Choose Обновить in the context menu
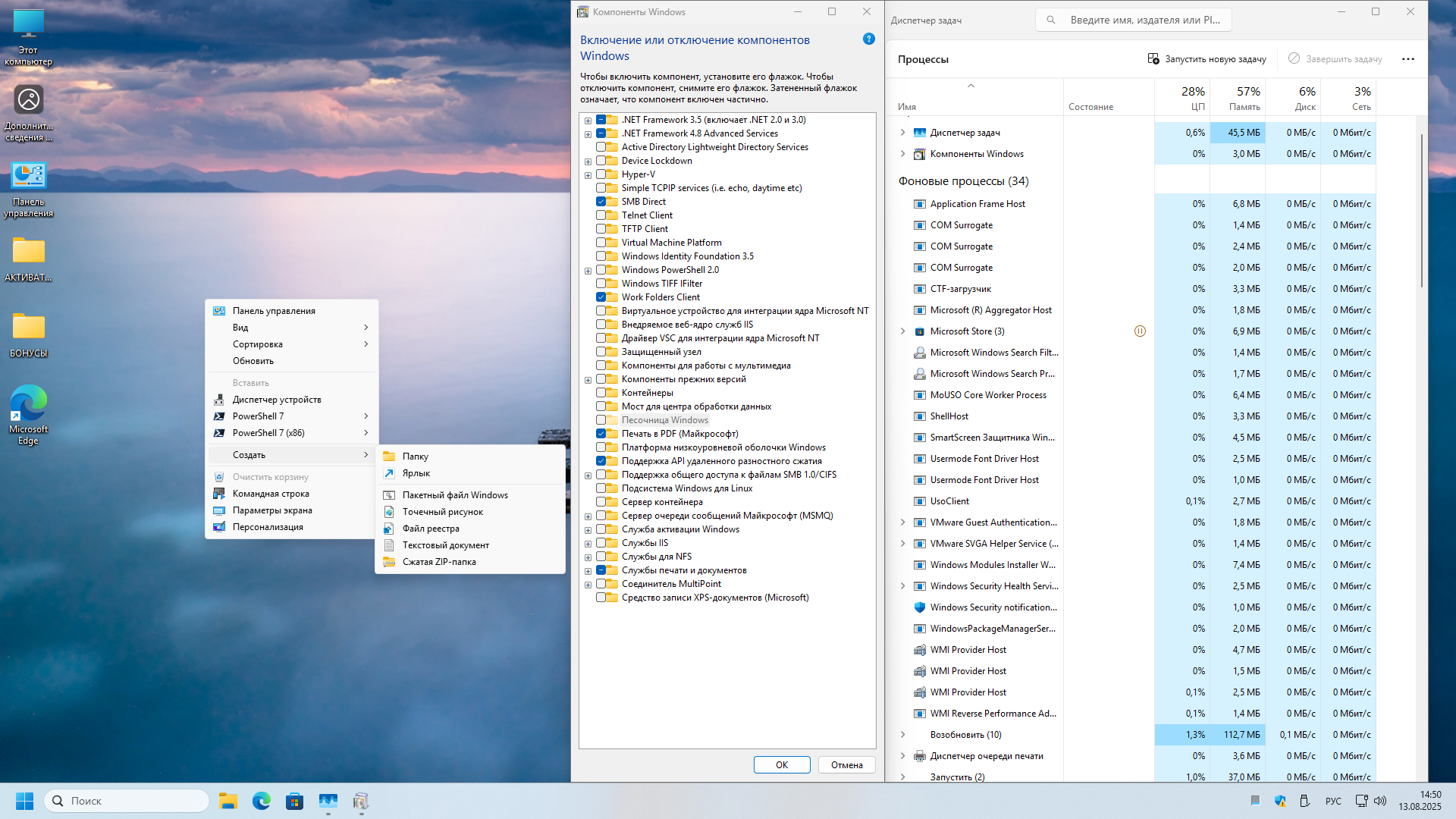The image size is (1456, 819). (291, 361)
